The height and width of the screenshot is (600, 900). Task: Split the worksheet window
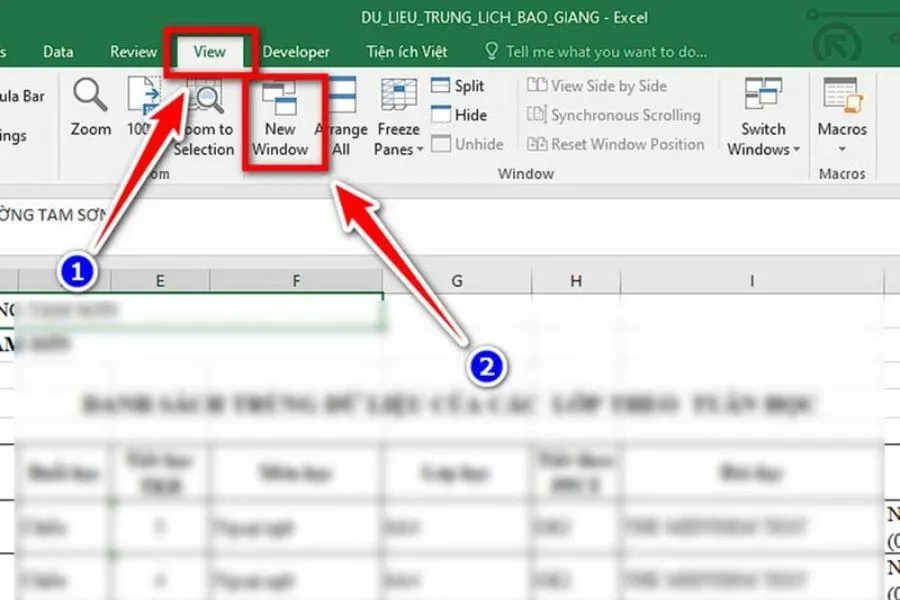(x=457, y=86)
